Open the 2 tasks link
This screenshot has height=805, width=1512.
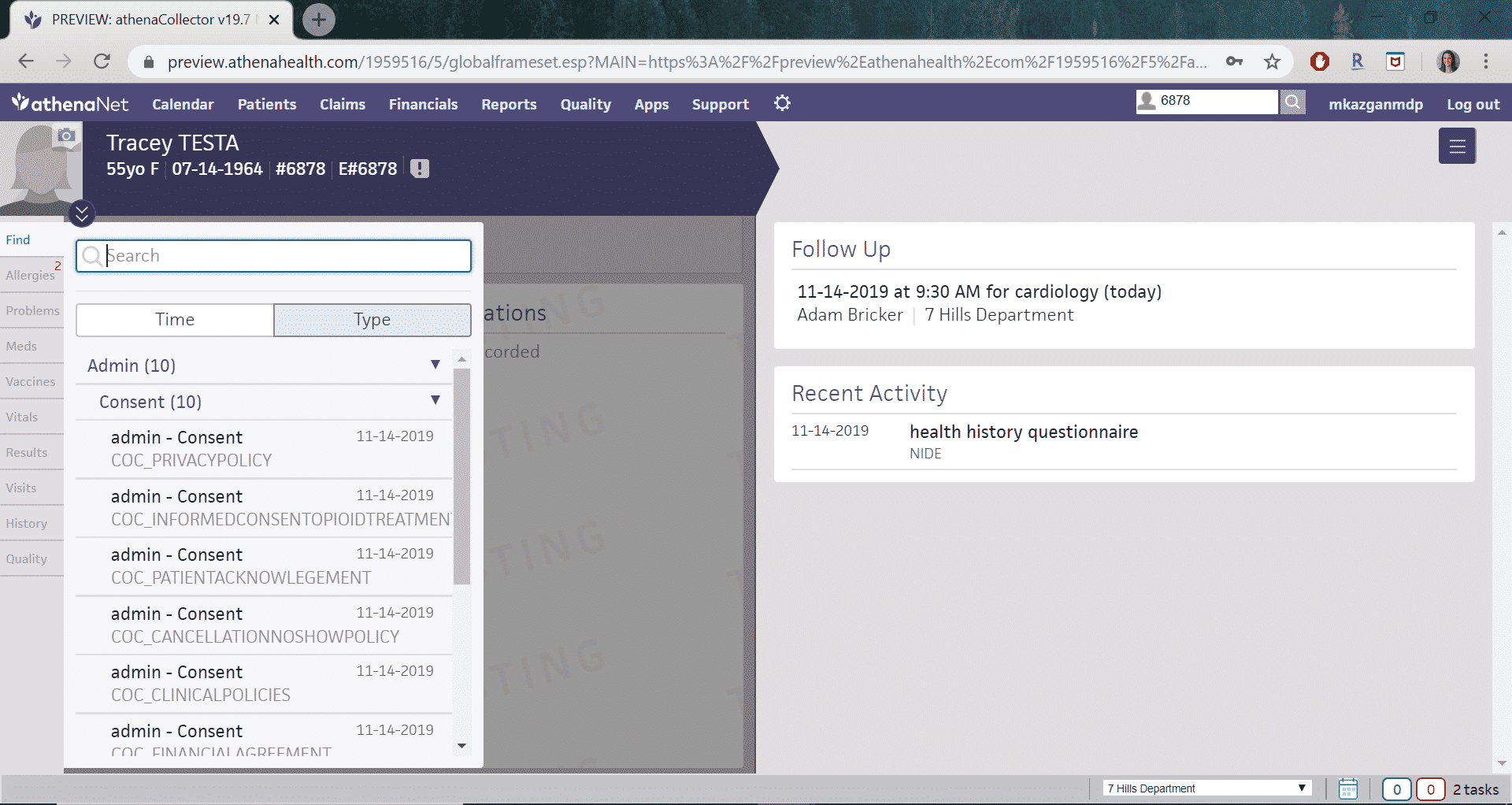1476,789
